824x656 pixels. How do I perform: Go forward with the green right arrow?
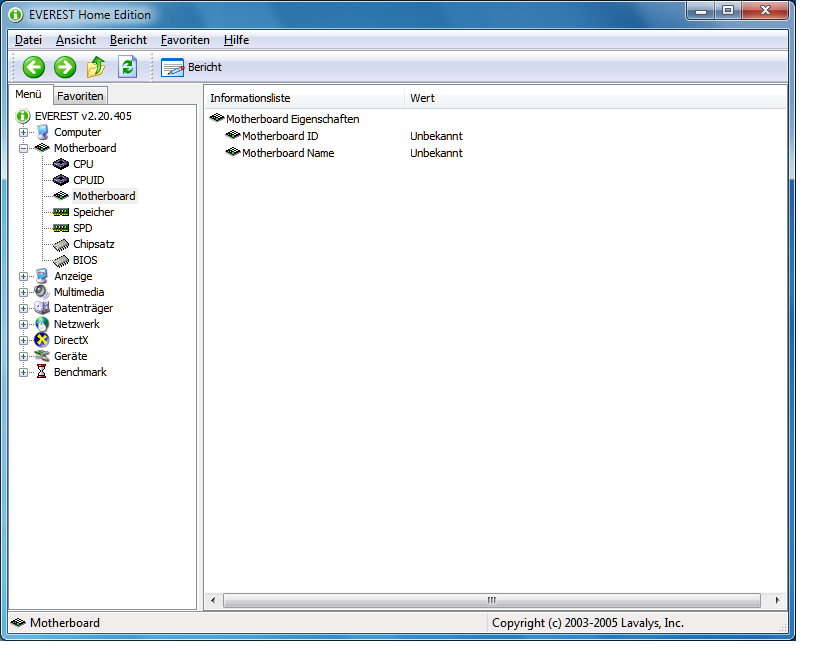point(65,67)
